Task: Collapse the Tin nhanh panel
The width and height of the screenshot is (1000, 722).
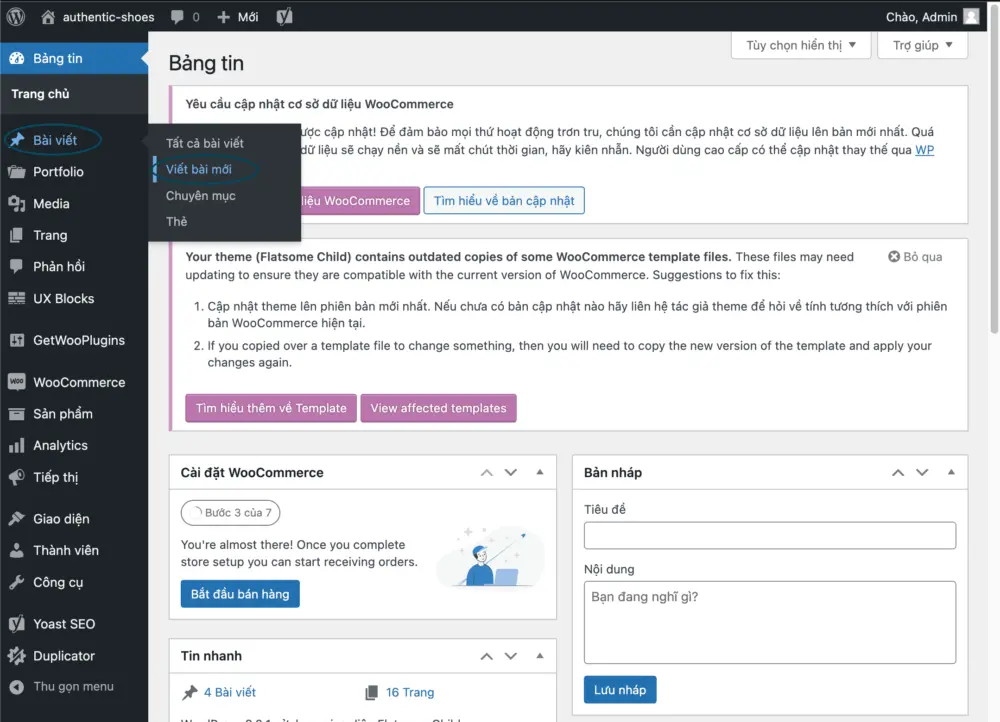Action: [x=540, y=656]
